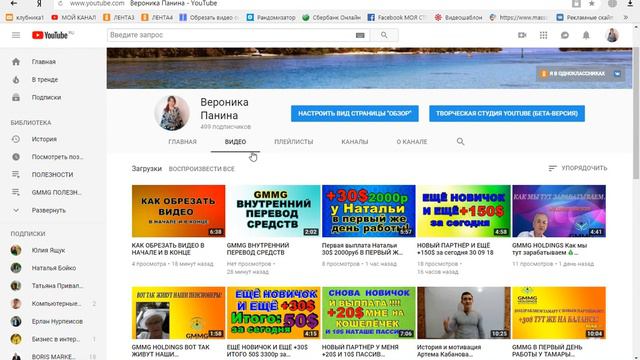The image size is (640, 360).
Task: Search the channel with magnifier icon
Action: coord(460,142)
